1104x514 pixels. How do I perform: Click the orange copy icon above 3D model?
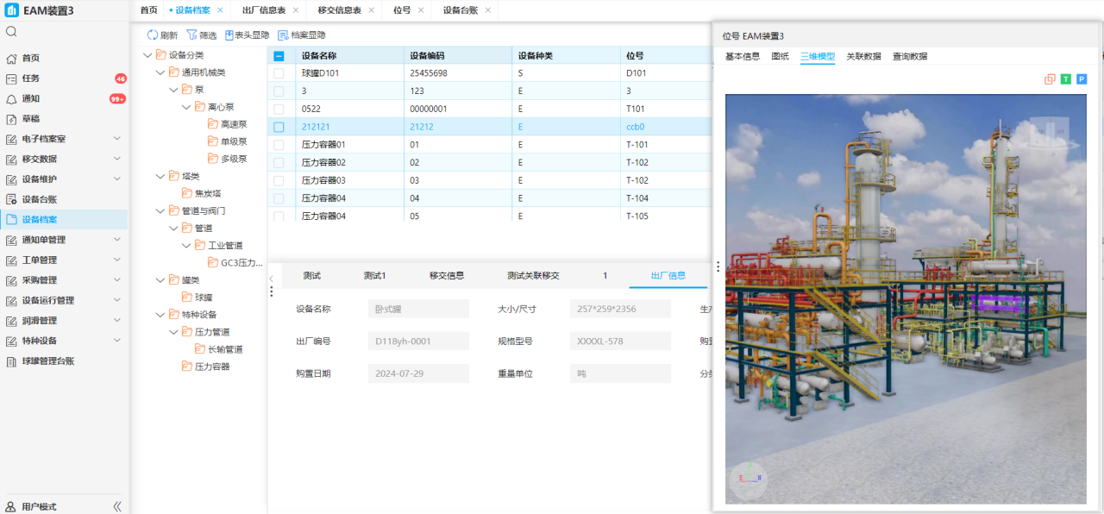tap(1050, 80)
